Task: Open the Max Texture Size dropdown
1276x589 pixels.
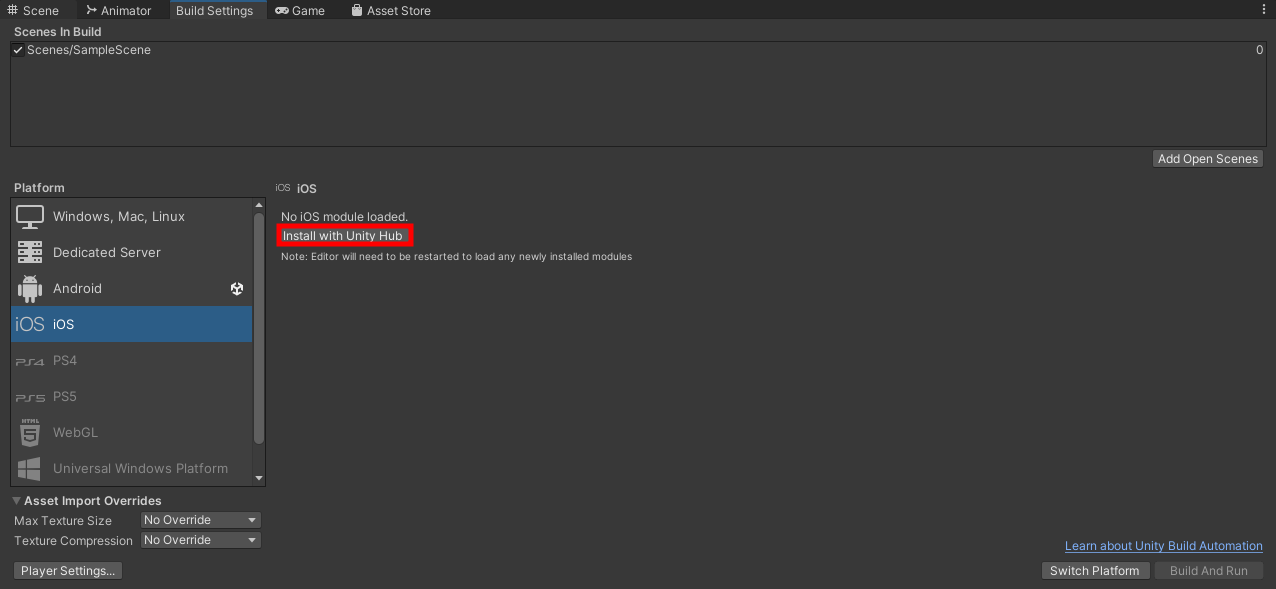Action: 201,520
